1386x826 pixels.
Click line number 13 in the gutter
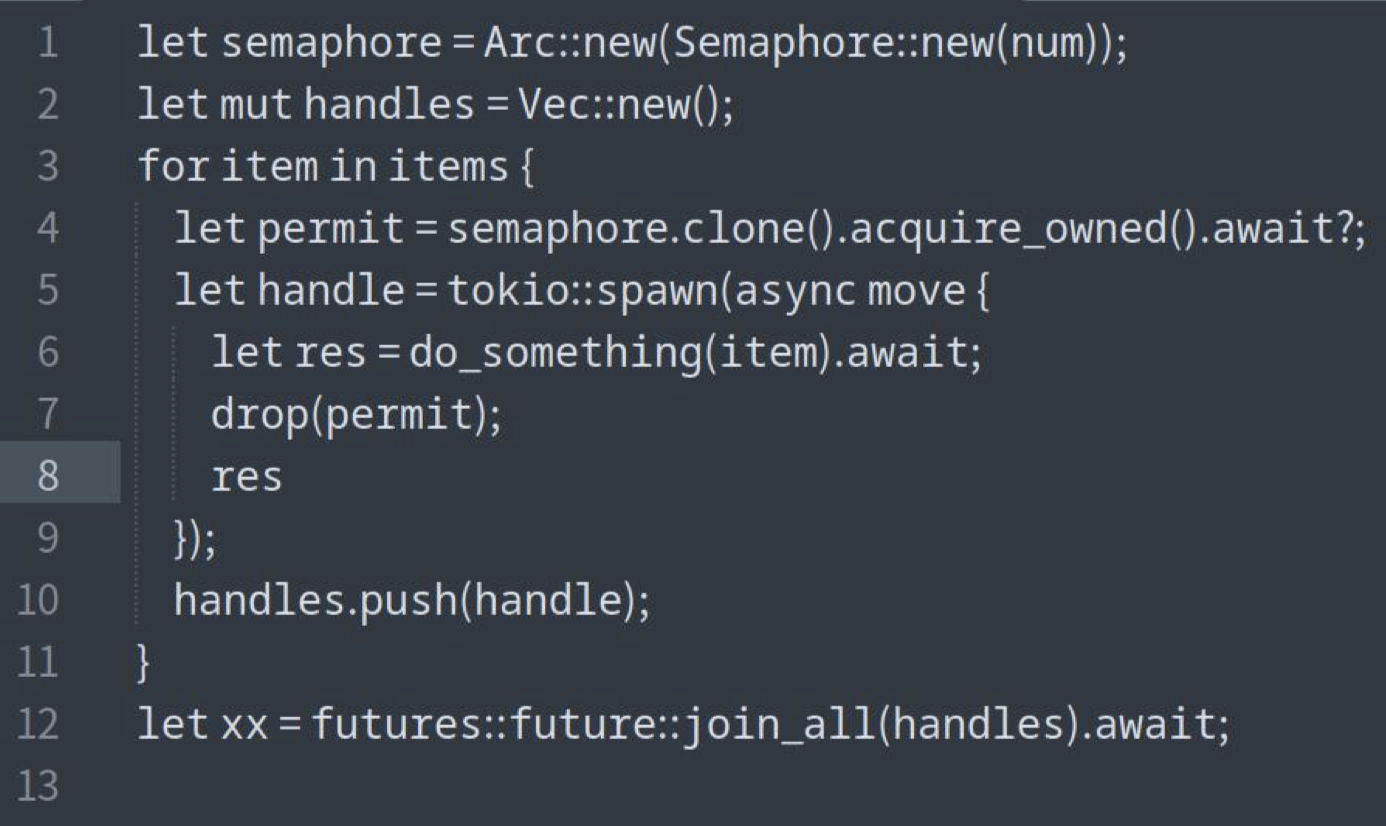39,787
